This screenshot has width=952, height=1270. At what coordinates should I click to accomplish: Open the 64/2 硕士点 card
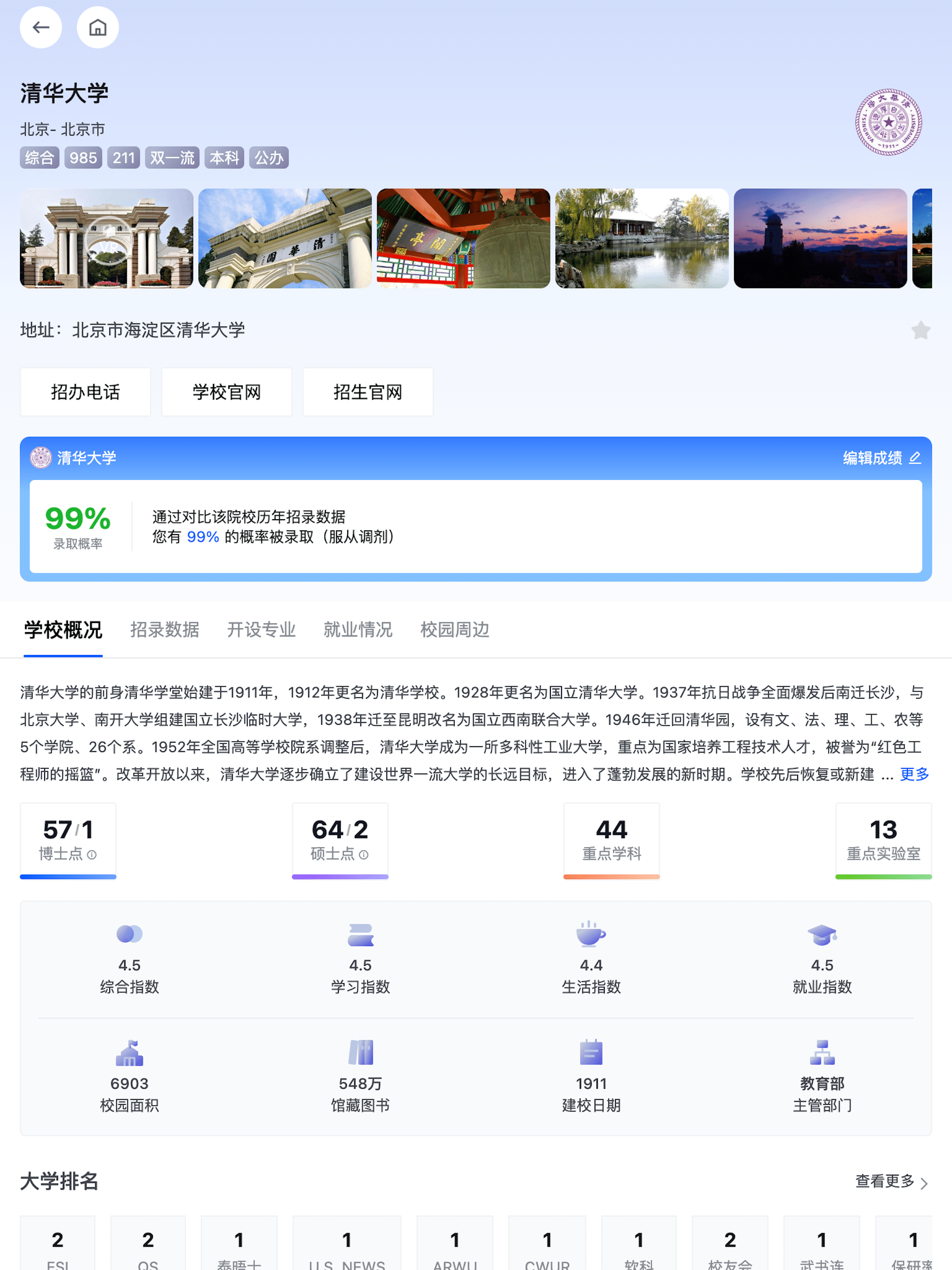coord(340,840)
